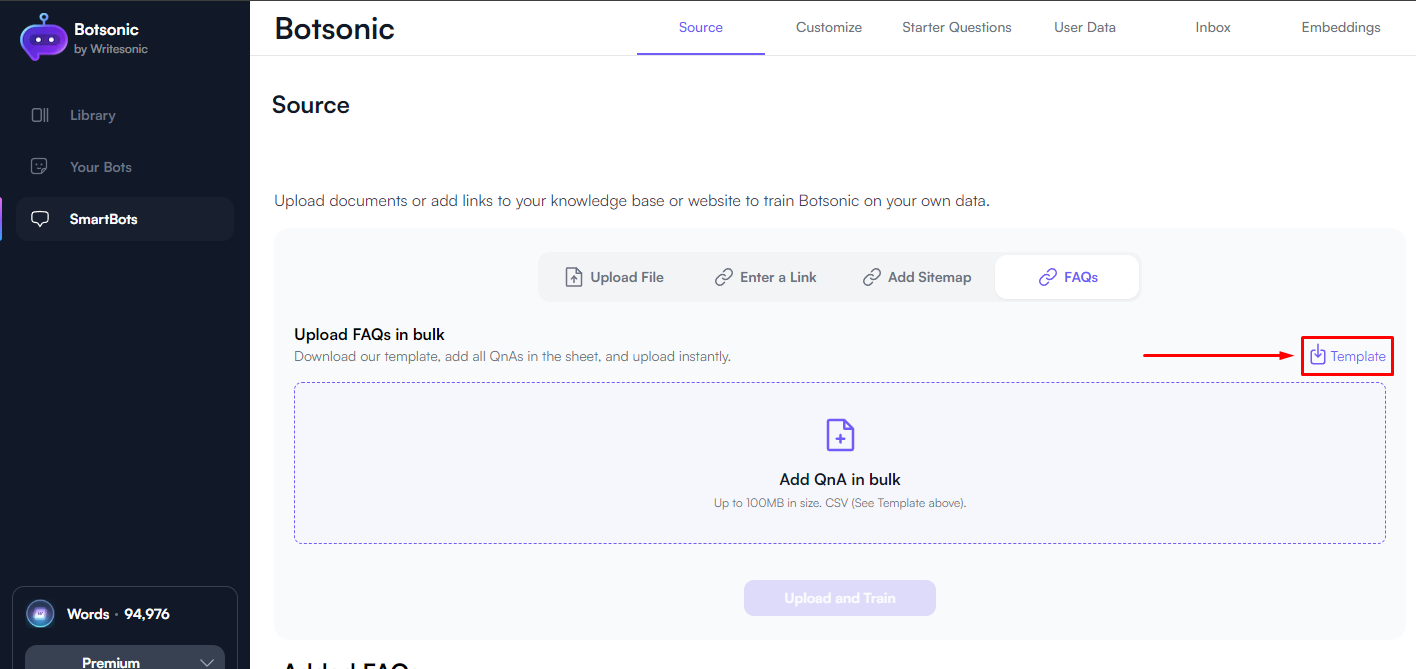Viewport: 1416px width, 669px height.
Task: Open the Source tab
Action: (x=701, y=27)
